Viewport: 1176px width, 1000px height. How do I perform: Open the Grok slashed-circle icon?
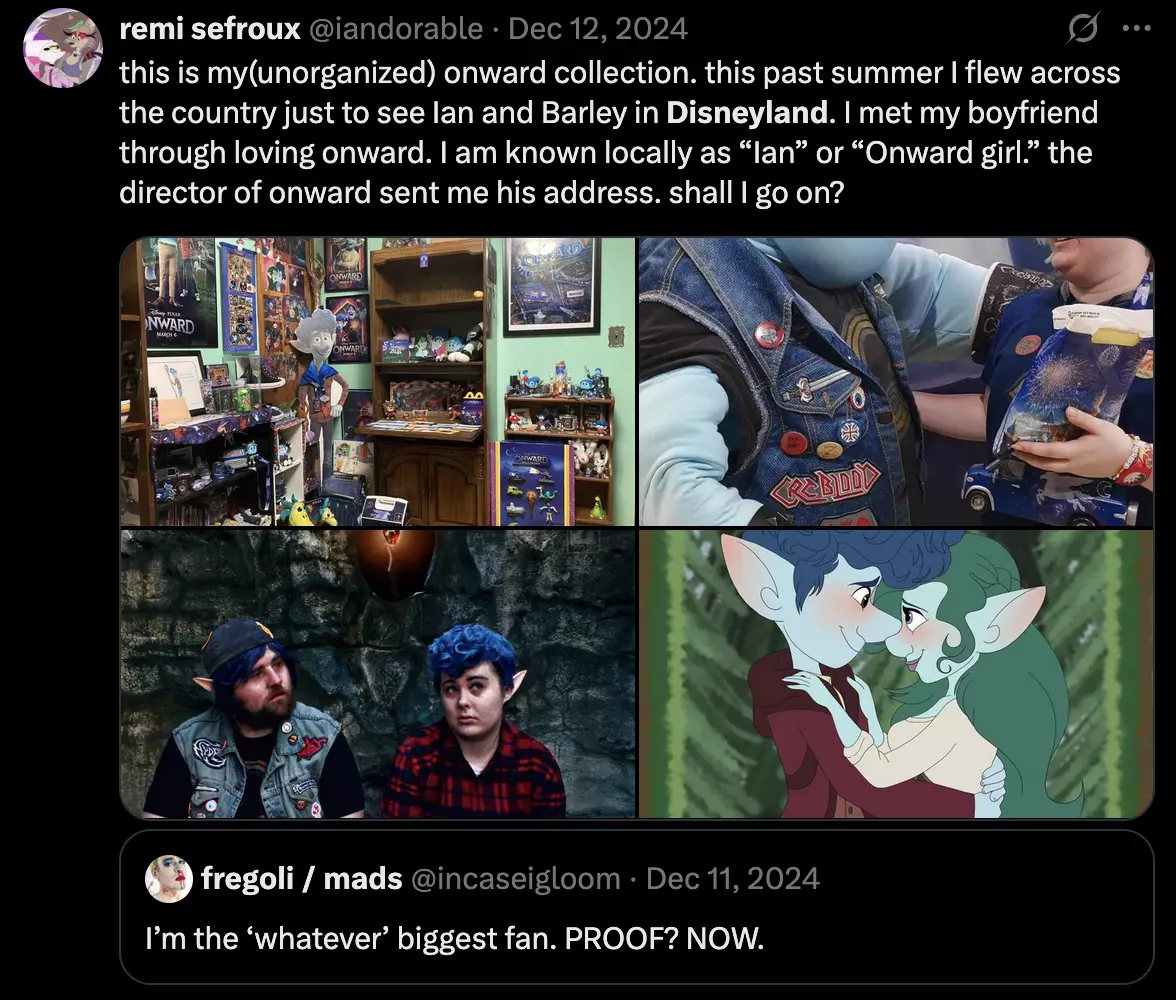(x=1083, y=29)
